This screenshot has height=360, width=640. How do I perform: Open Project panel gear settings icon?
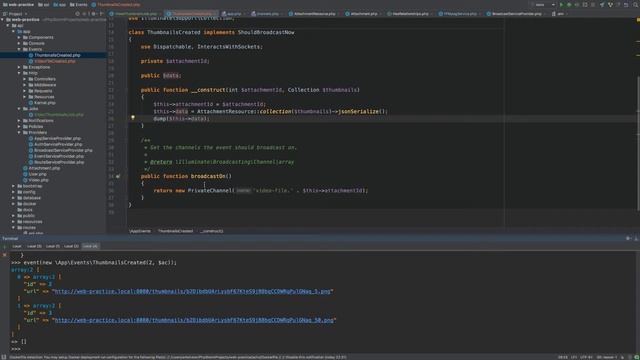click(94, 13)
